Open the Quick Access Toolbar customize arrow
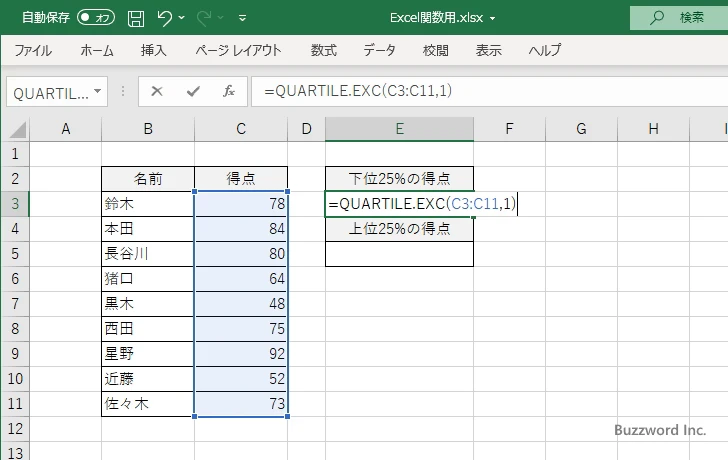This screenshot has width=728, height=460. pos(242,19)
